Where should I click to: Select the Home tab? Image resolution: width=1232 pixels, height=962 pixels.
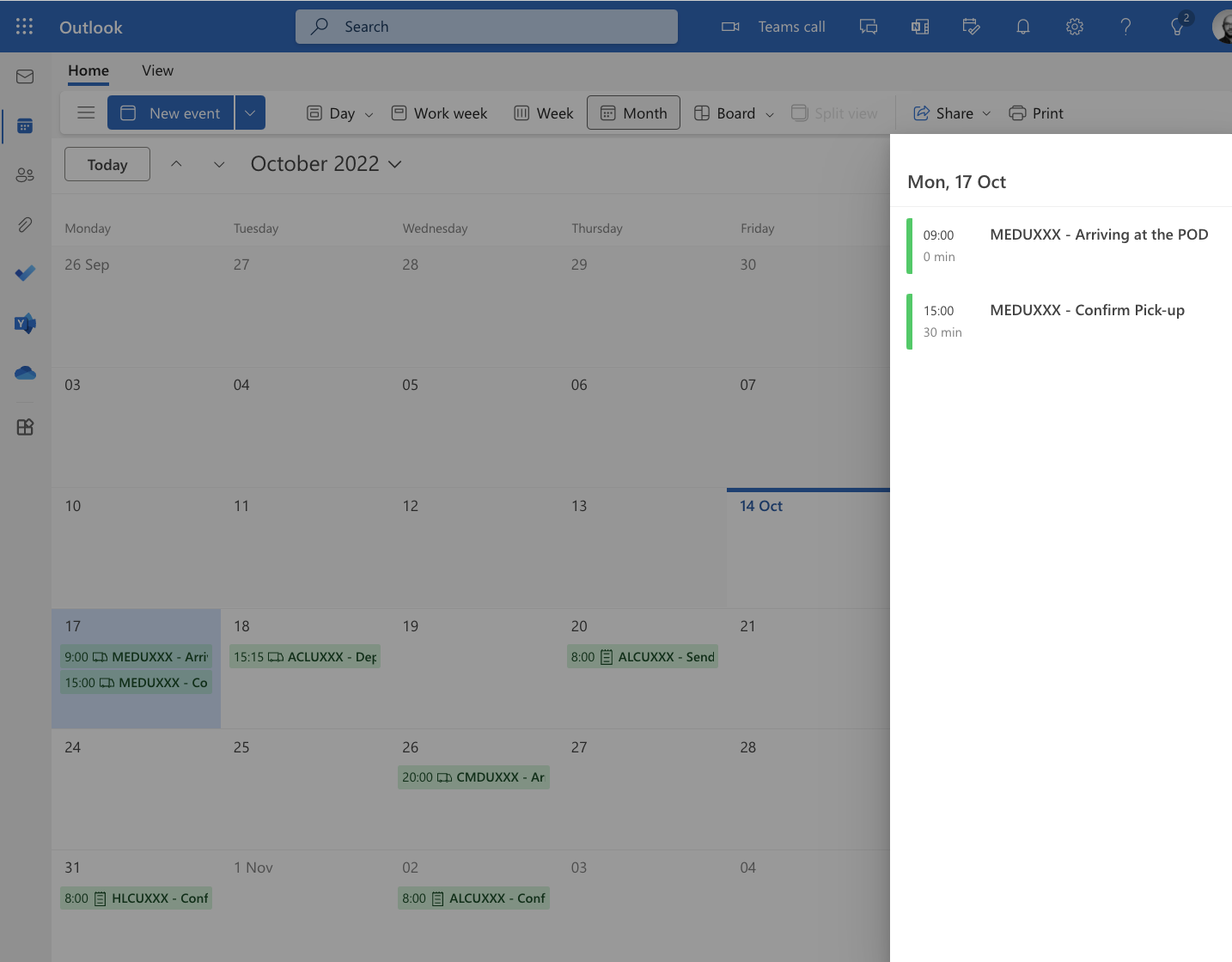88,70
